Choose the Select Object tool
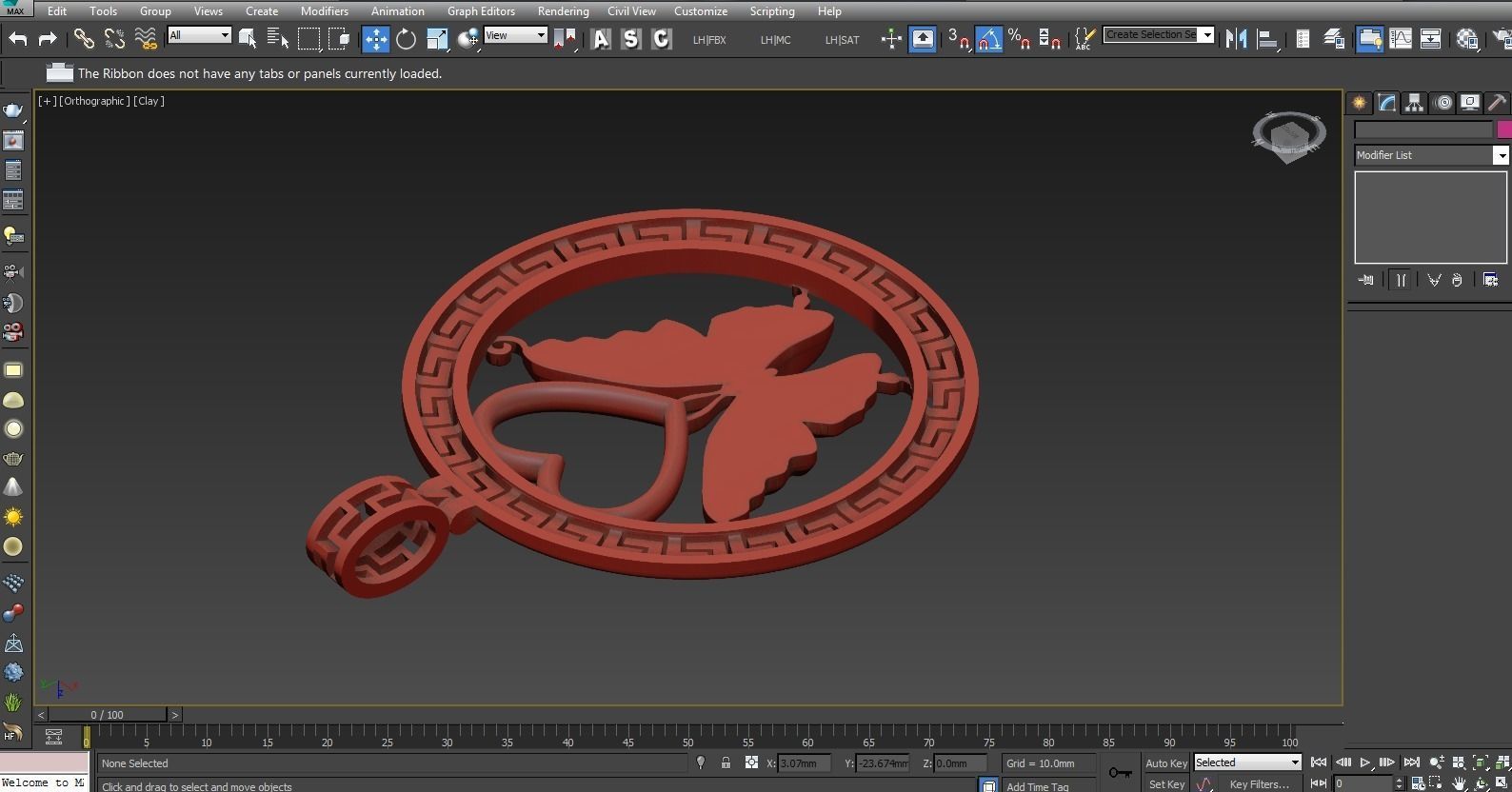Screen dimensions: 1512x792 point(248,39)
